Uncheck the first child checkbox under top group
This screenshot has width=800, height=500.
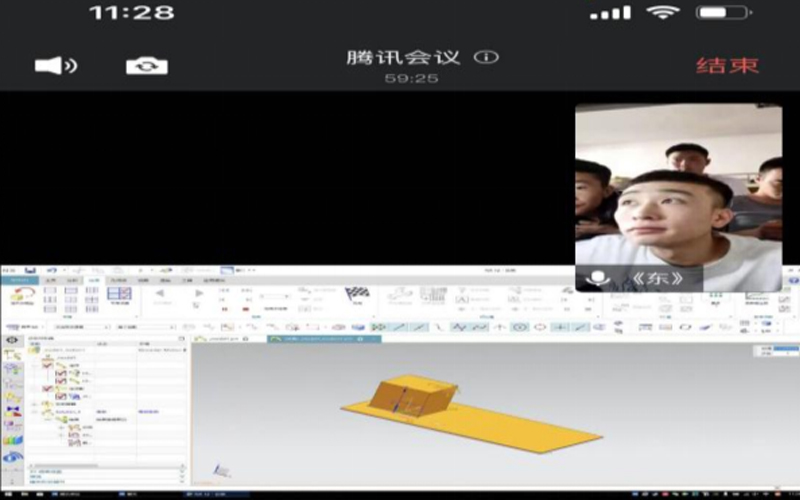(60, 373)
